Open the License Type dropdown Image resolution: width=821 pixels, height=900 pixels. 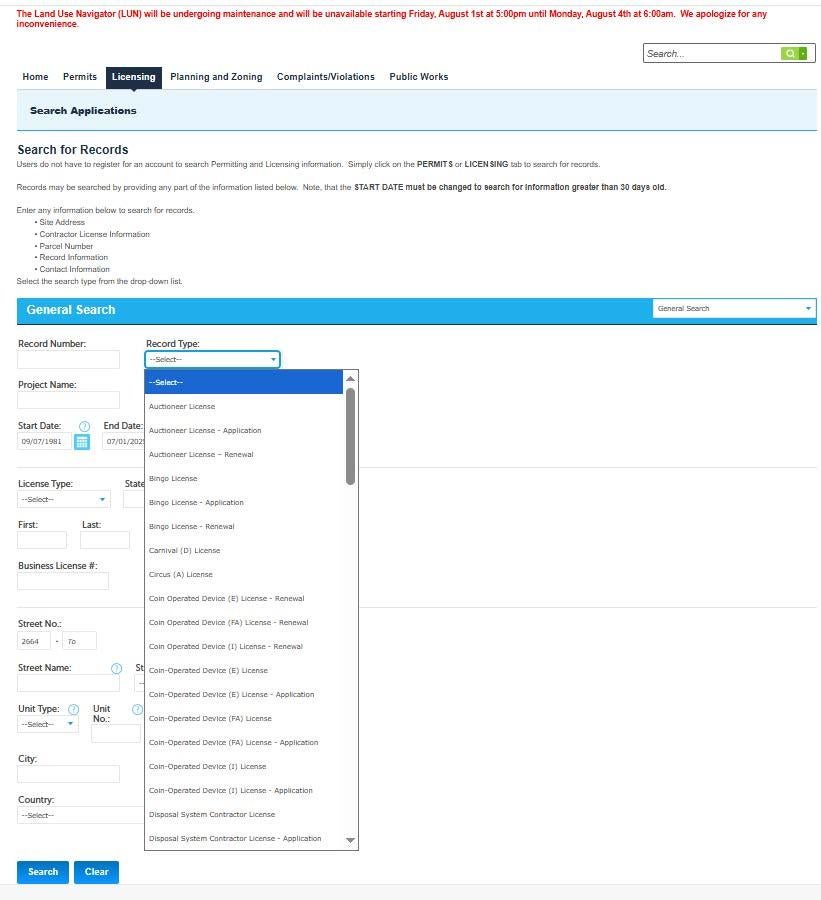(64, 499)
